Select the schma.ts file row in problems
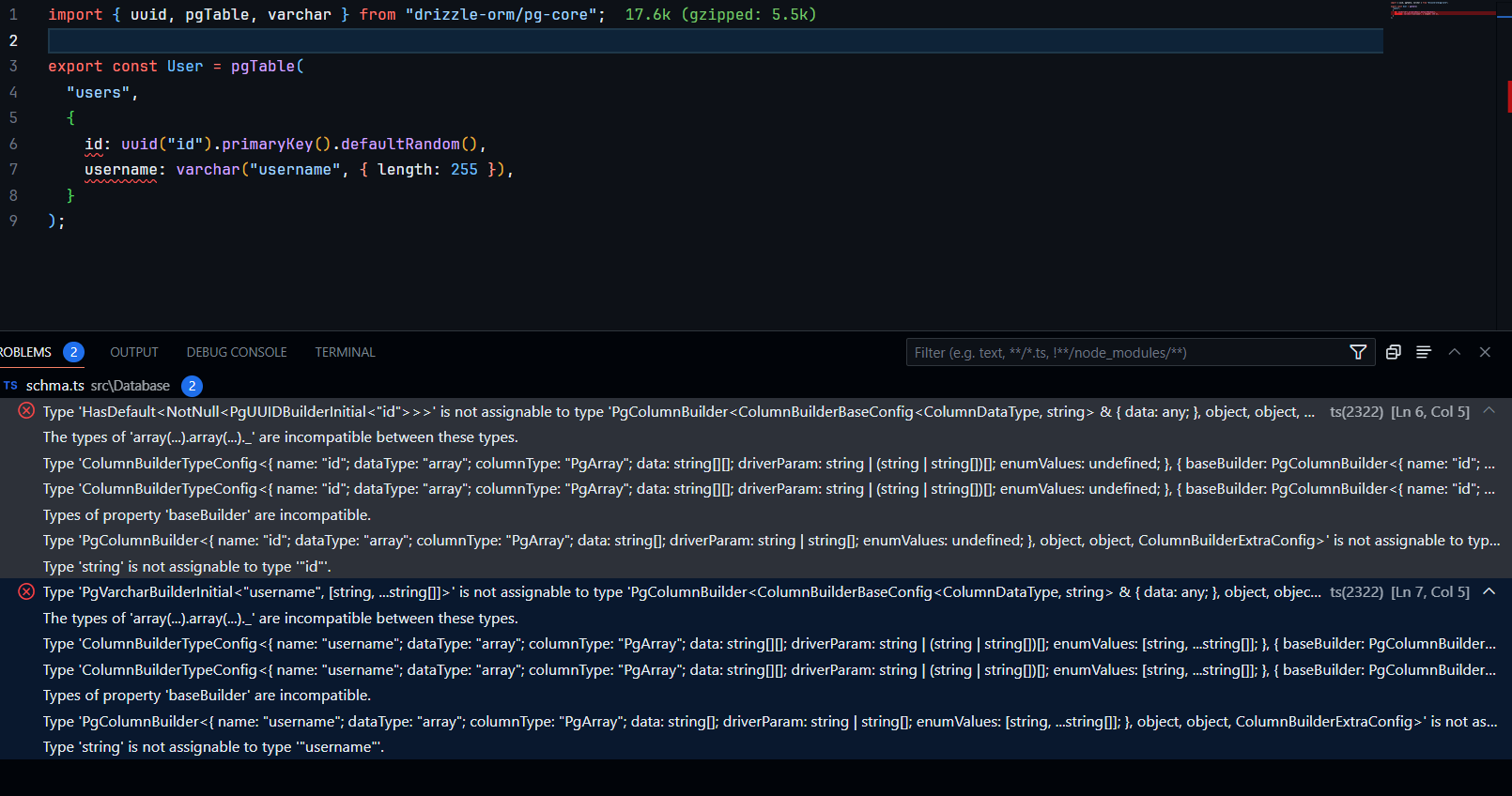 coord(756,386)
